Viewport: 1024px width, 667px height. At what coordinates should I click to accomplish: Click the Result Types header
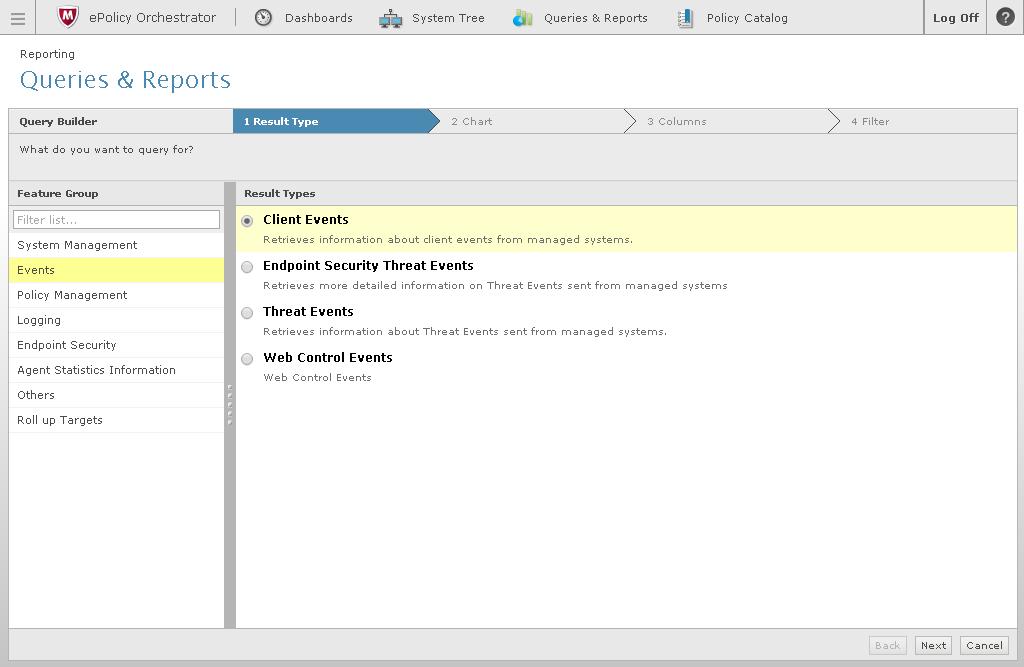click(x=280, y=193)
